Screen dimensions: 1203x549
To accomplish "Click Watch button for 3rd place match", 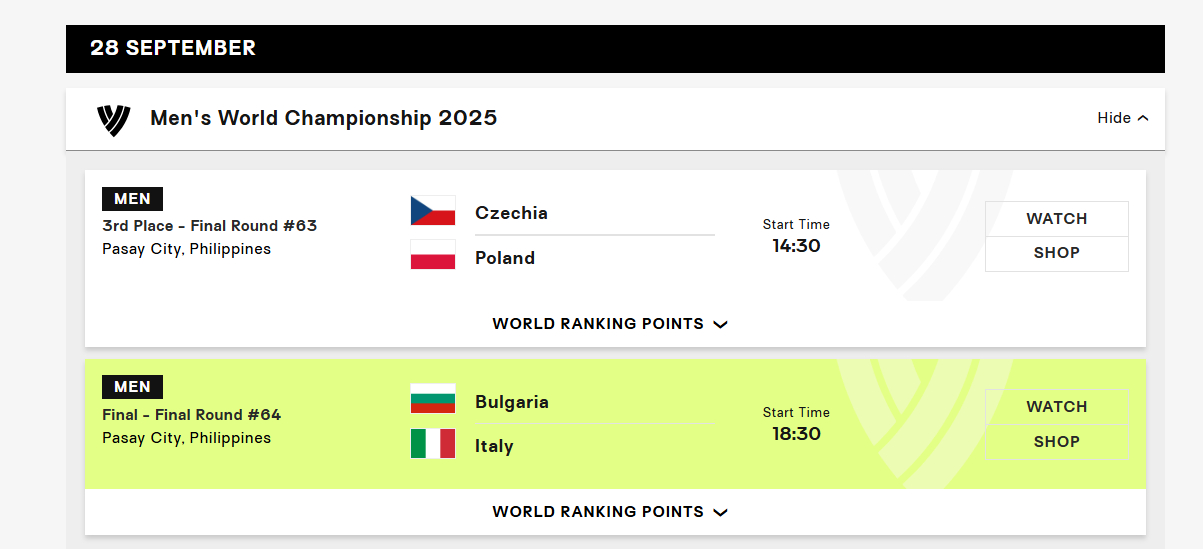I will click(1057, 219).
